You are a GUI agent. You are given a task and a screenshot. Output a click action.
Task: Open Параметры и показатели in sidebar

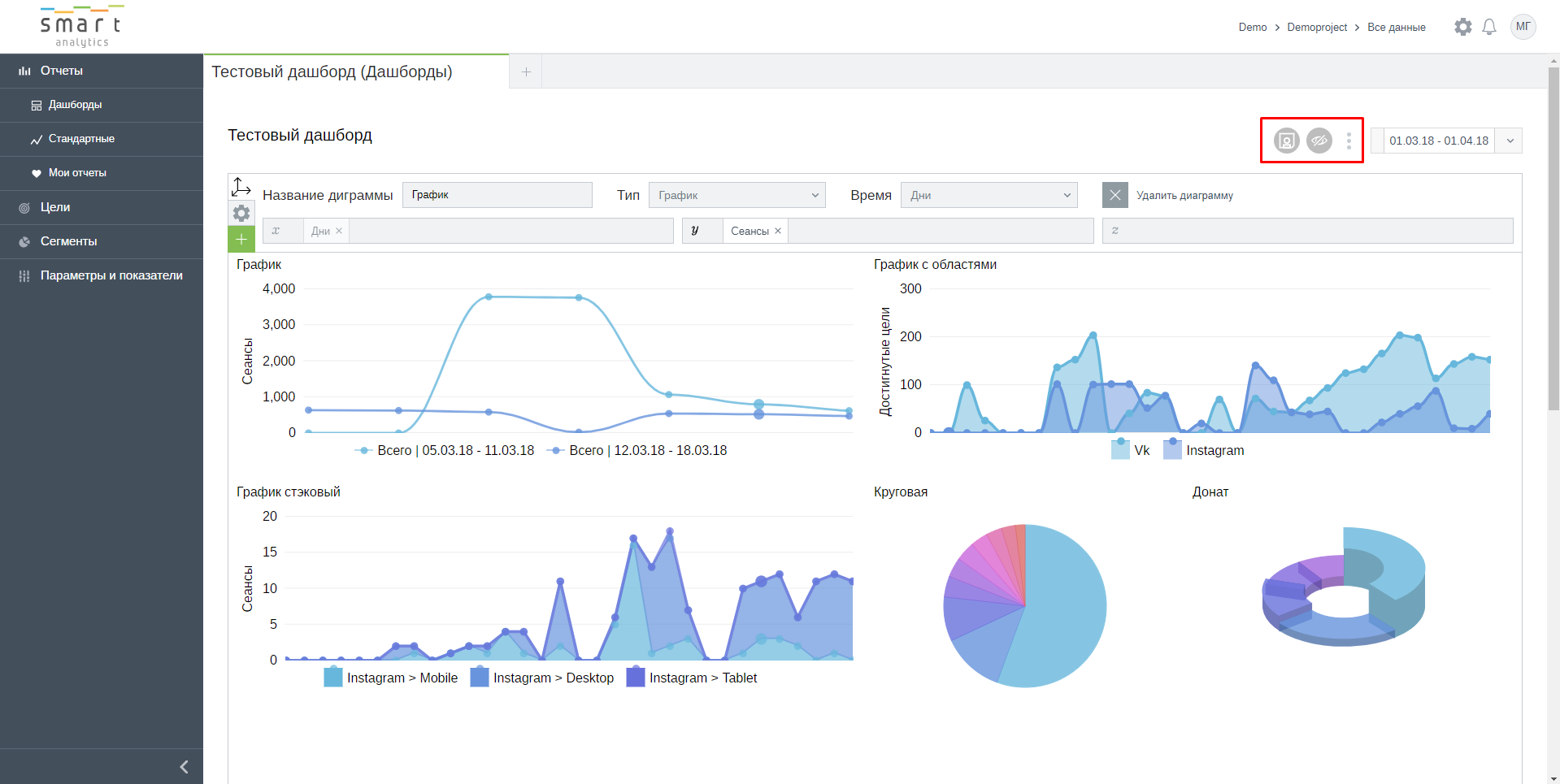tap(102, 275)
